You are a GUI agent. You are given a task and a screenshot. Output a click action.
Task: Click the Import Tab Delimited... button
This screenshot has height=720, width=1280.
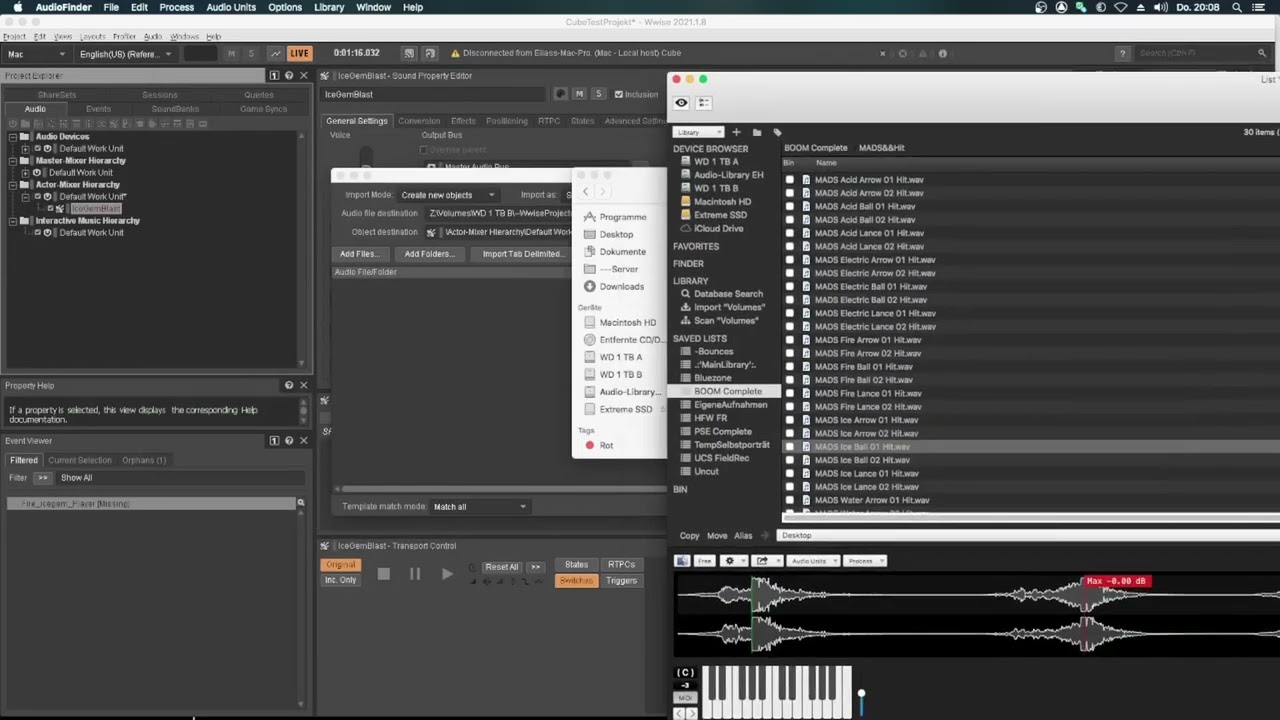point(521,254)
